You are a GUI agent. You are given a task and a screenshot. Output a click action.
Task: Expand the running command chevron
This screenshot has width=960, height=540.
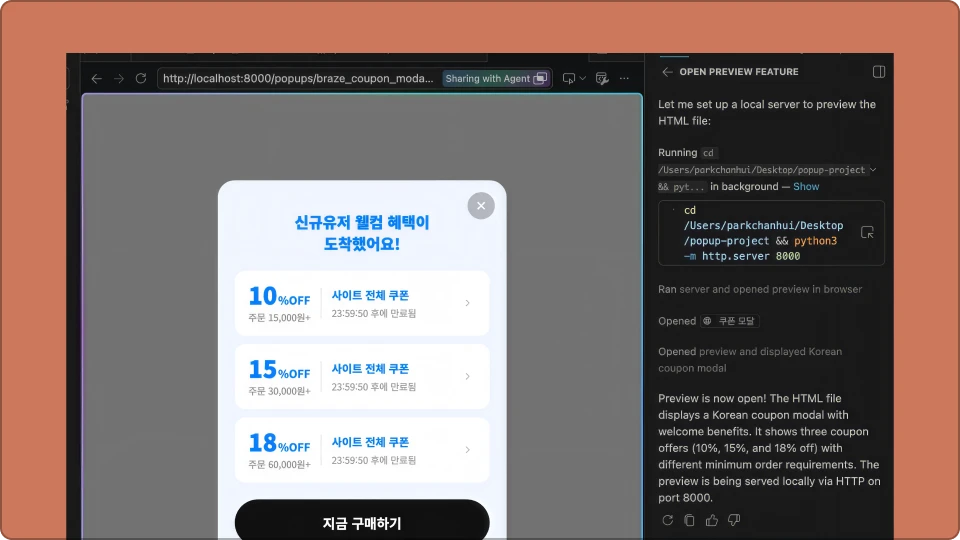point(873,170)
